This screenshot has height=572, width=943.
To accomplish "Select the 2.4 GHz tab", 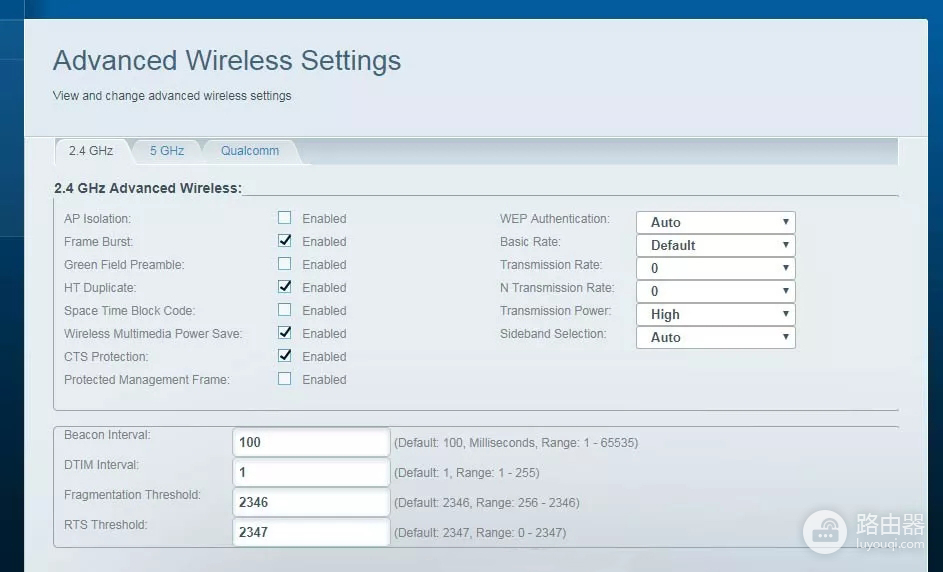I will pos(90,151).
